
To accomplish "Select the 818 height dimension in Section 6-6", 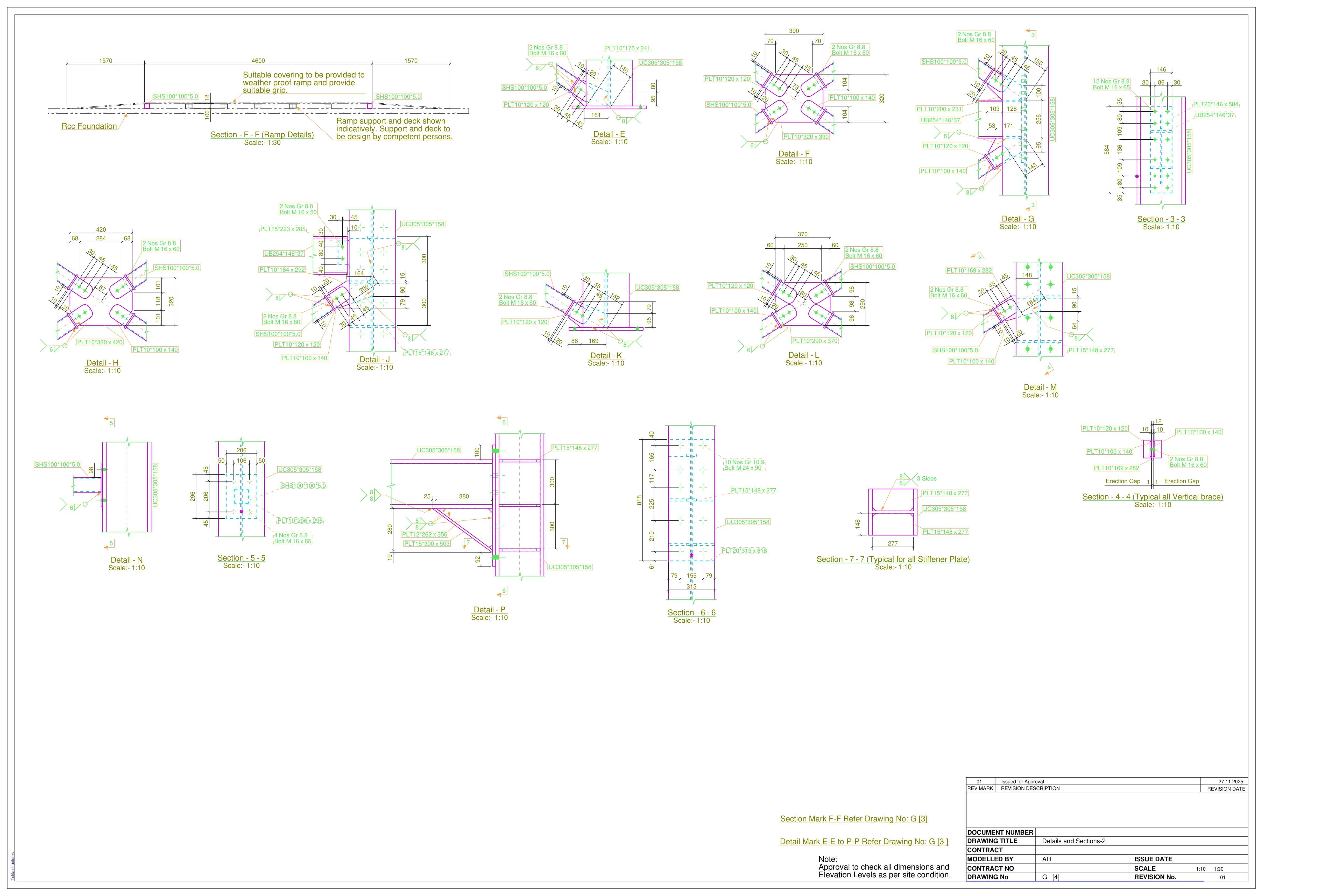I will click(640, 500).
